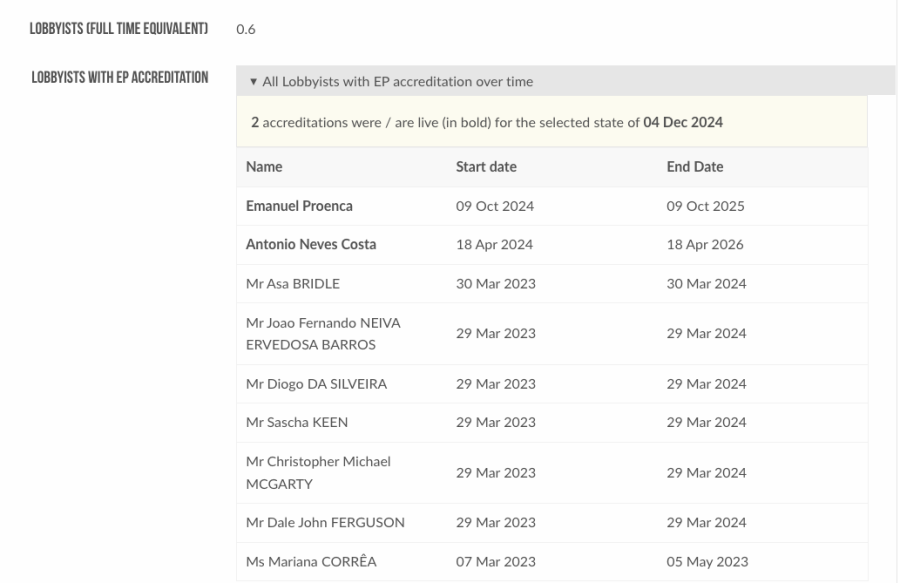Screen dimensions: 900x583
Task: Click the Start date column header
Action: click(486, 167)
